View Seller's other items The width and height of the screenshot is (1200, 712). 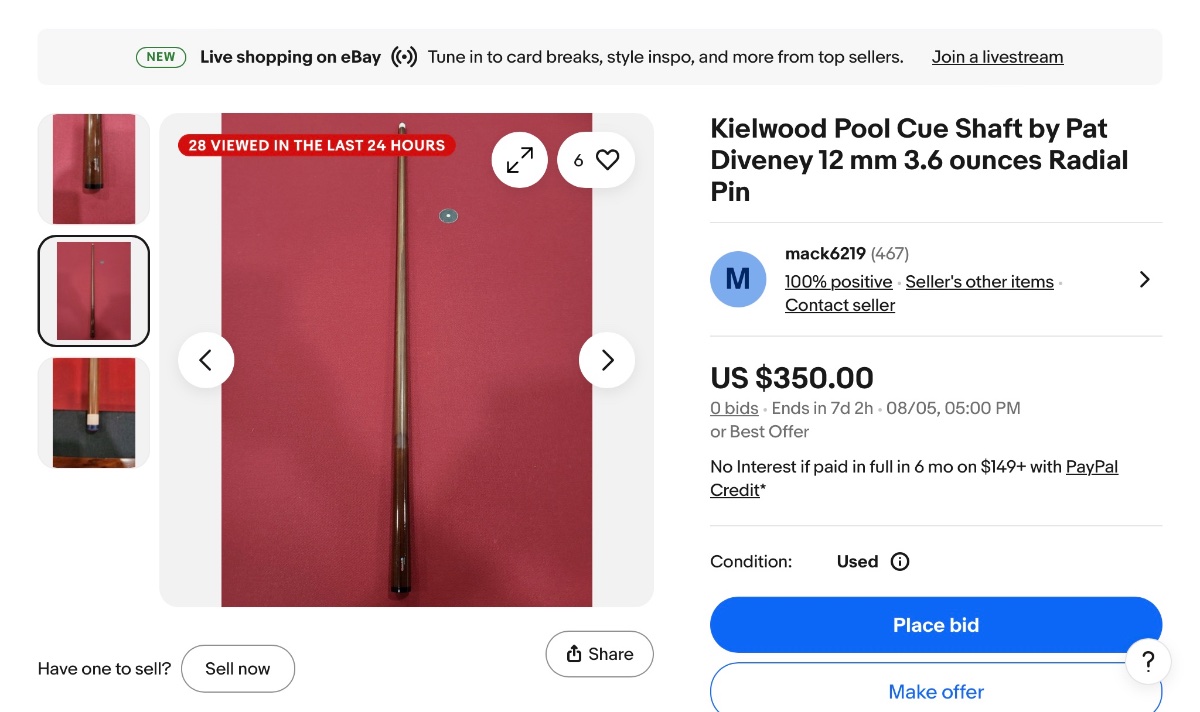(979, 282)
